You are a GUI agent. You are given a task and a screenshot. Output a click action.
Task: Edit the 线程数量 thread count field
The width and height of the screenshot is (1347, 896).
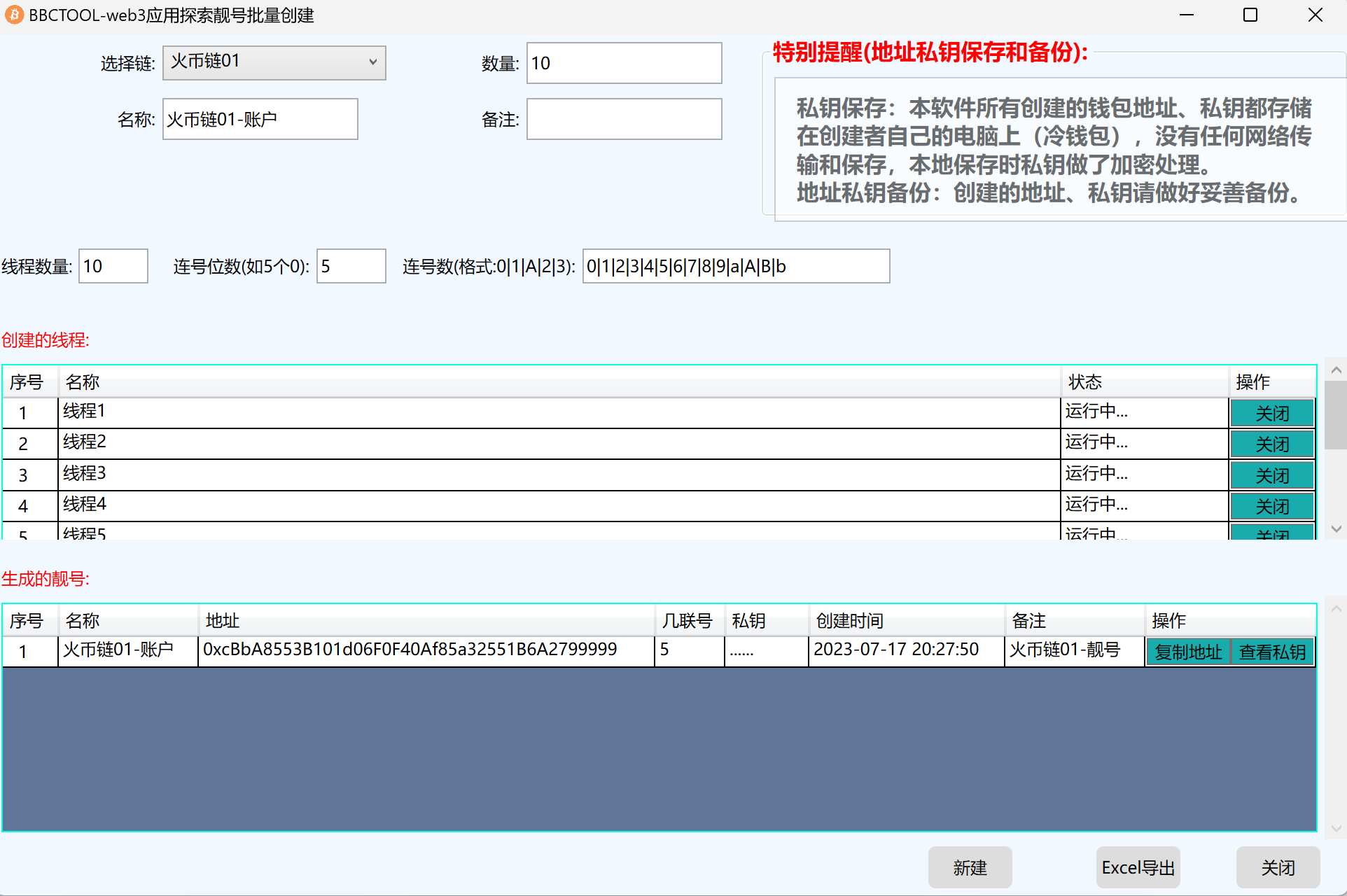(113, 266)
